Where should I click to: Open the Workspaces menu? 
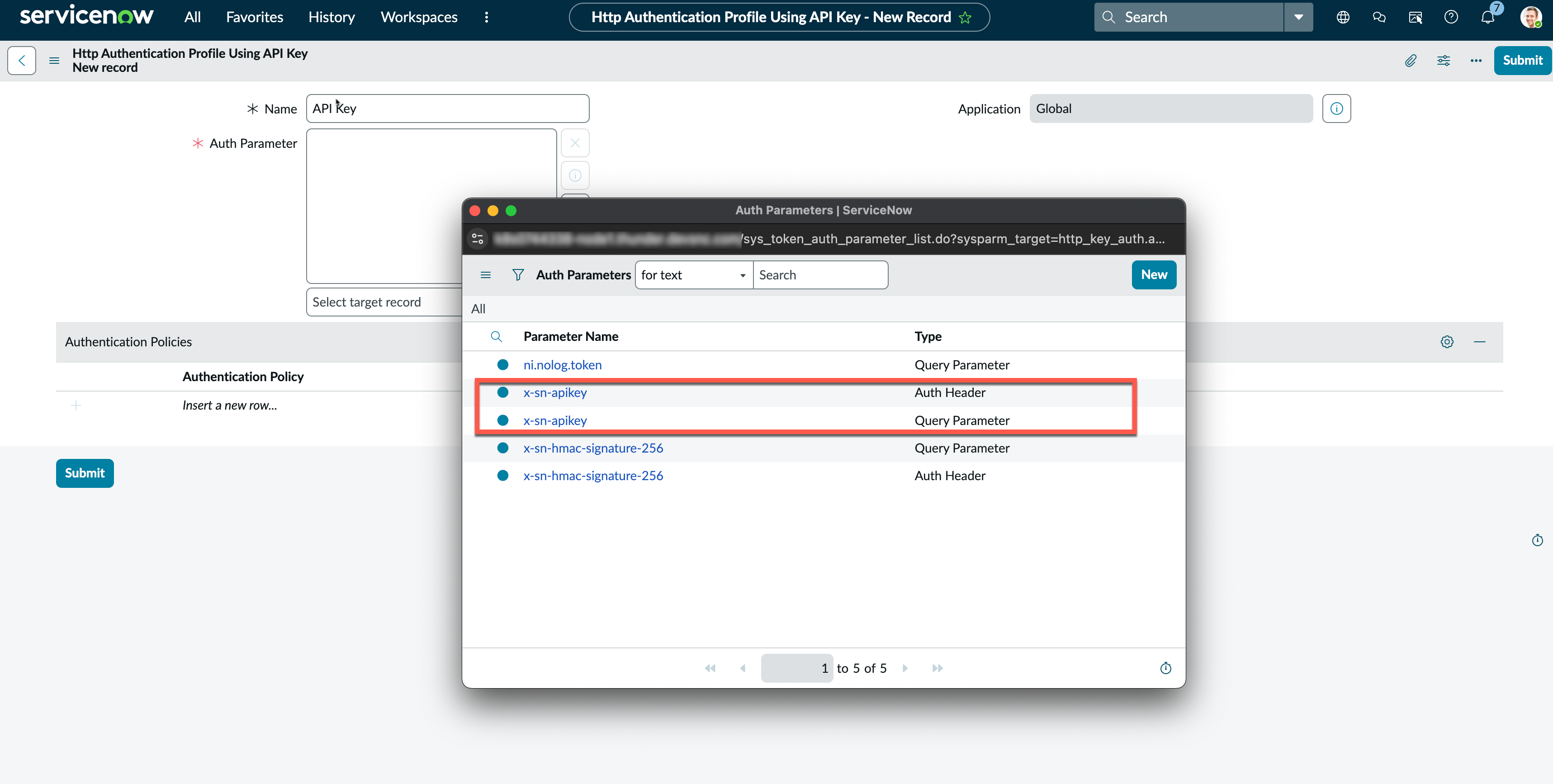point(419,17)
